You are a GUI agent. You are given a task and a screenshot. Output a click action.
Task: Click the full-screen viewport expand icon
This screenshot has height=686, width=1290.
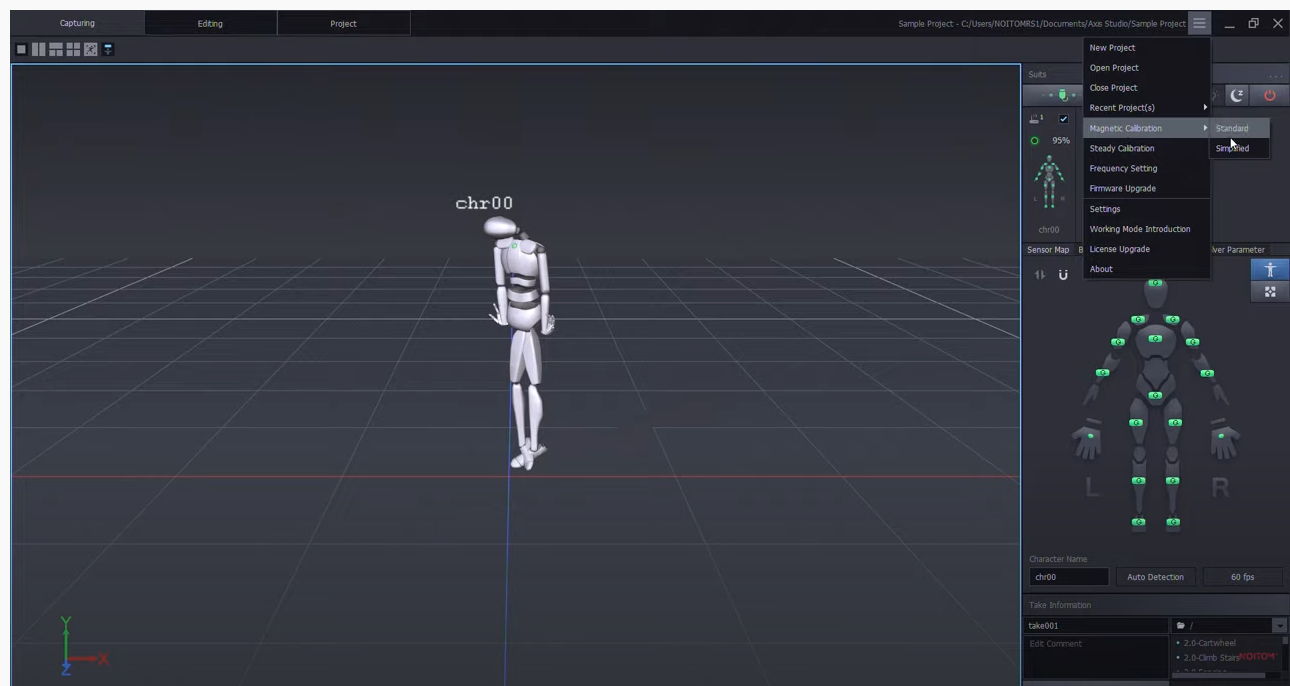[91, 50]
